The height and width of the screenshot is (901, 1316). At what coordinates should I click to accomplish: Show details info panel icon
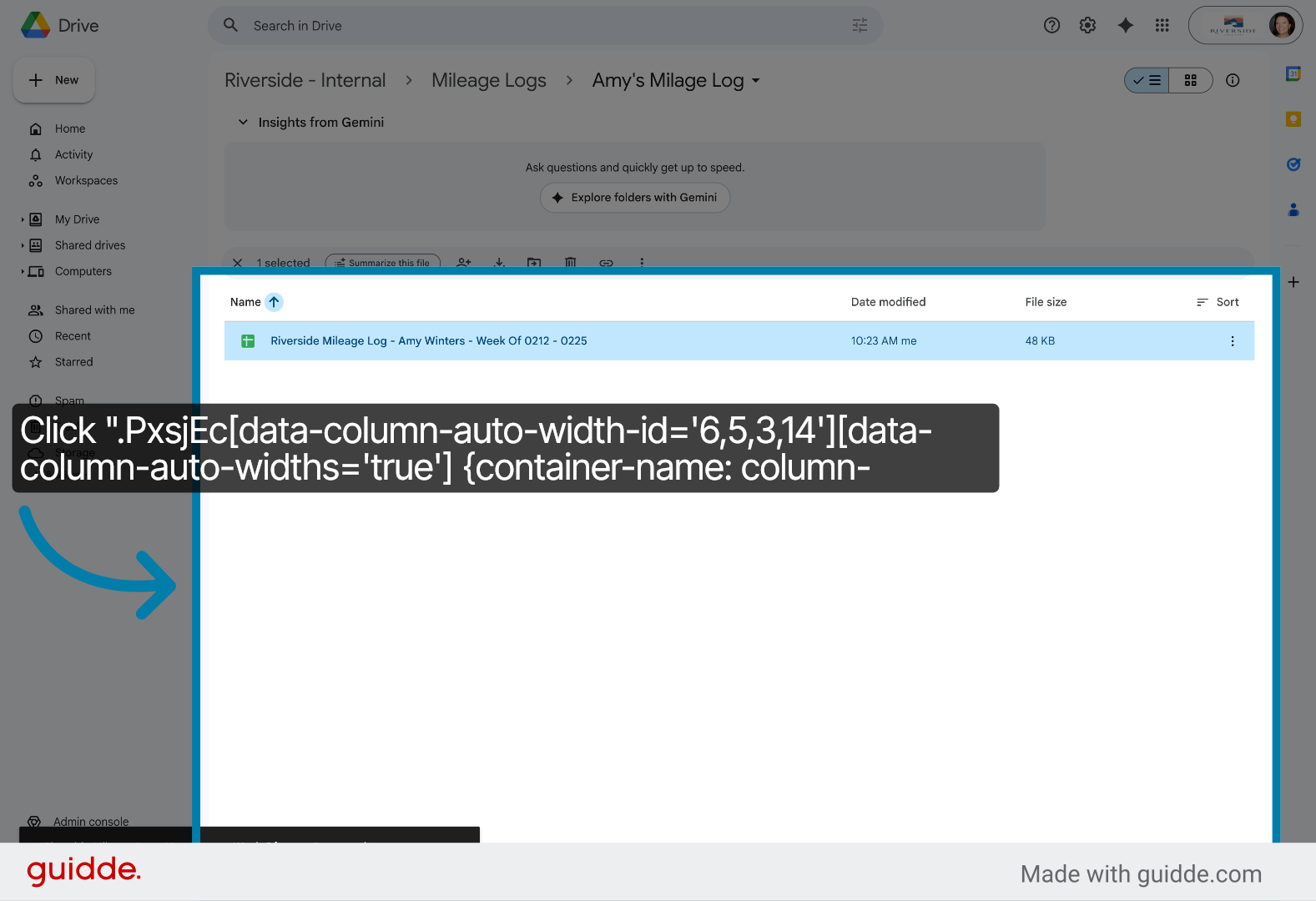coord(1233,80)
